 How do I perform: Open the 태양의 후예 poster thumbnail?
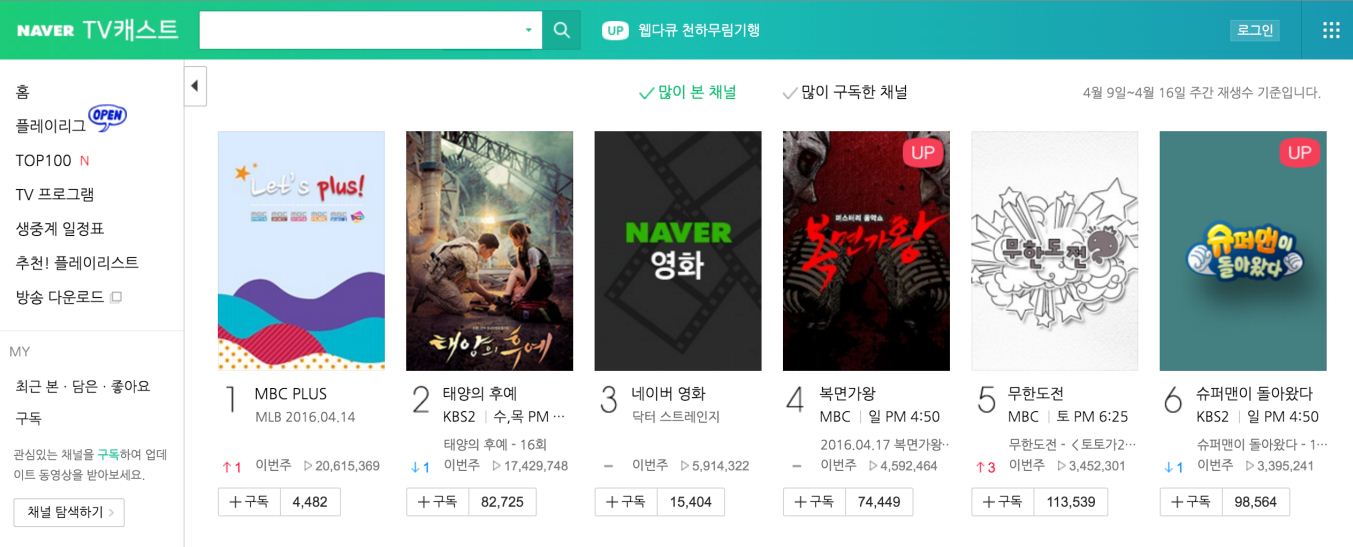[489, 251]
